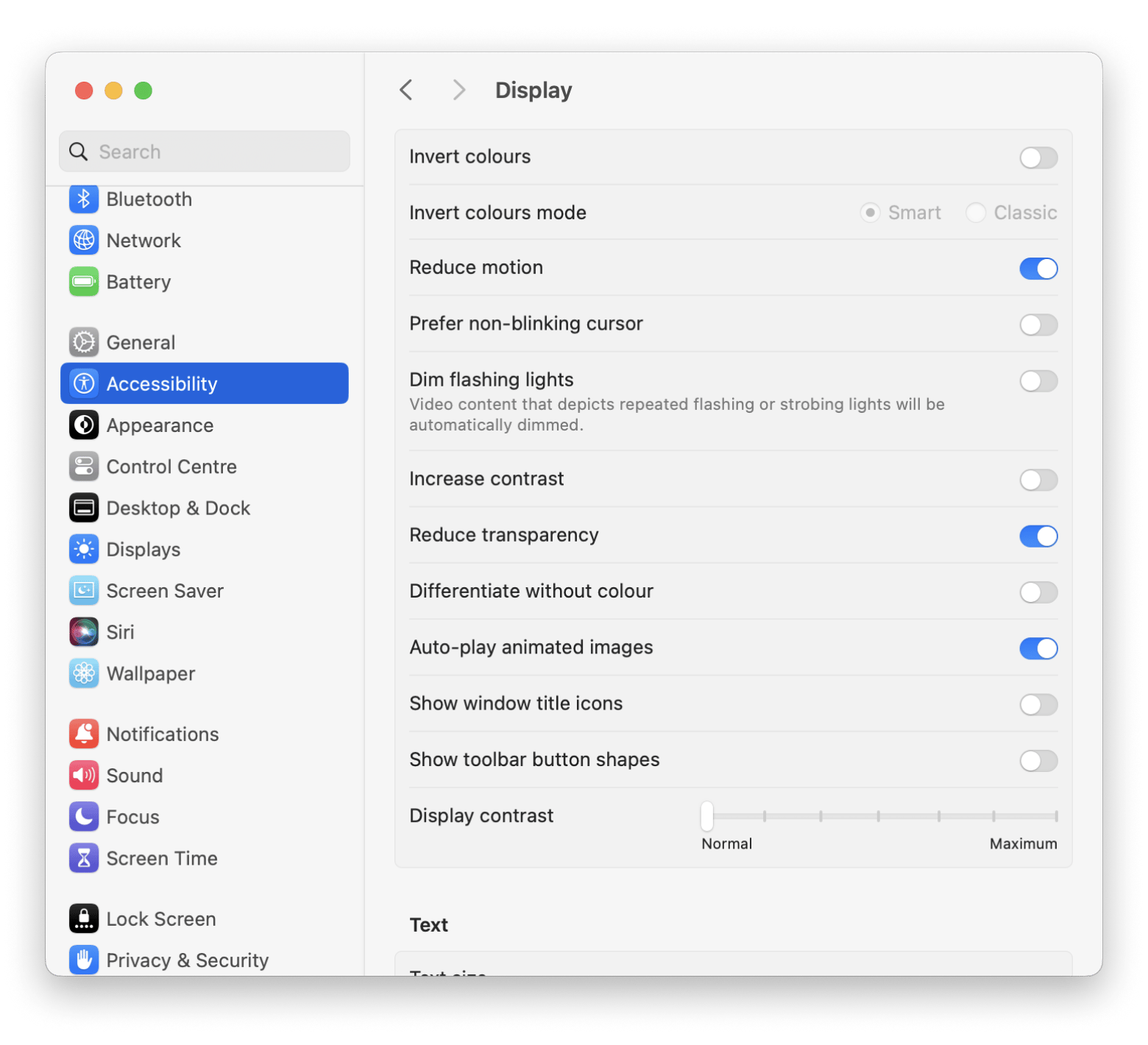The width and height of the screenshot is (1148, 1045).
Task: Click the Maximum label under contrast slider
Action: (x=1023, y=843)
